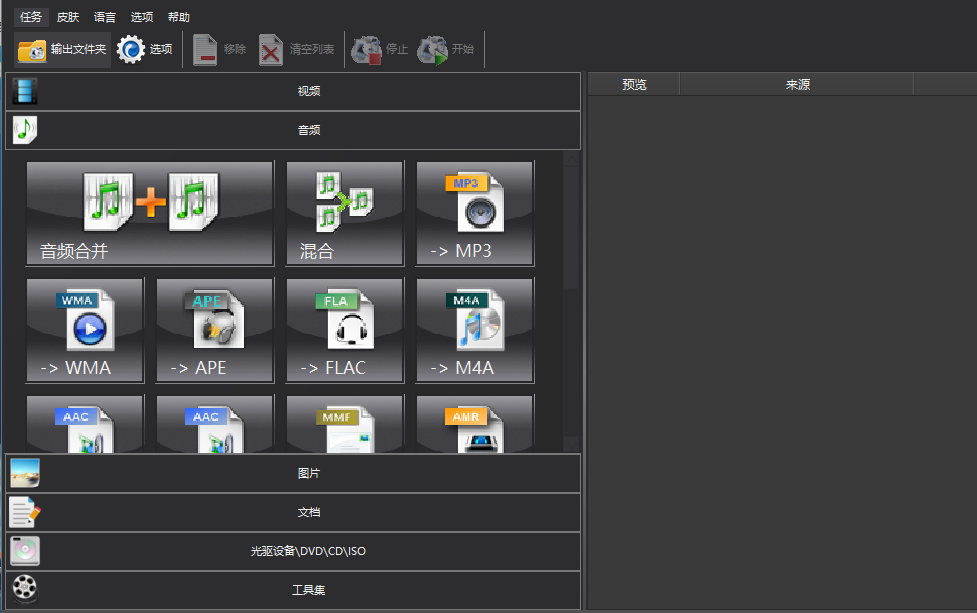Open the 帮助 (help) menu
This screenshot has height=613, width=977.
click(179, 17)
